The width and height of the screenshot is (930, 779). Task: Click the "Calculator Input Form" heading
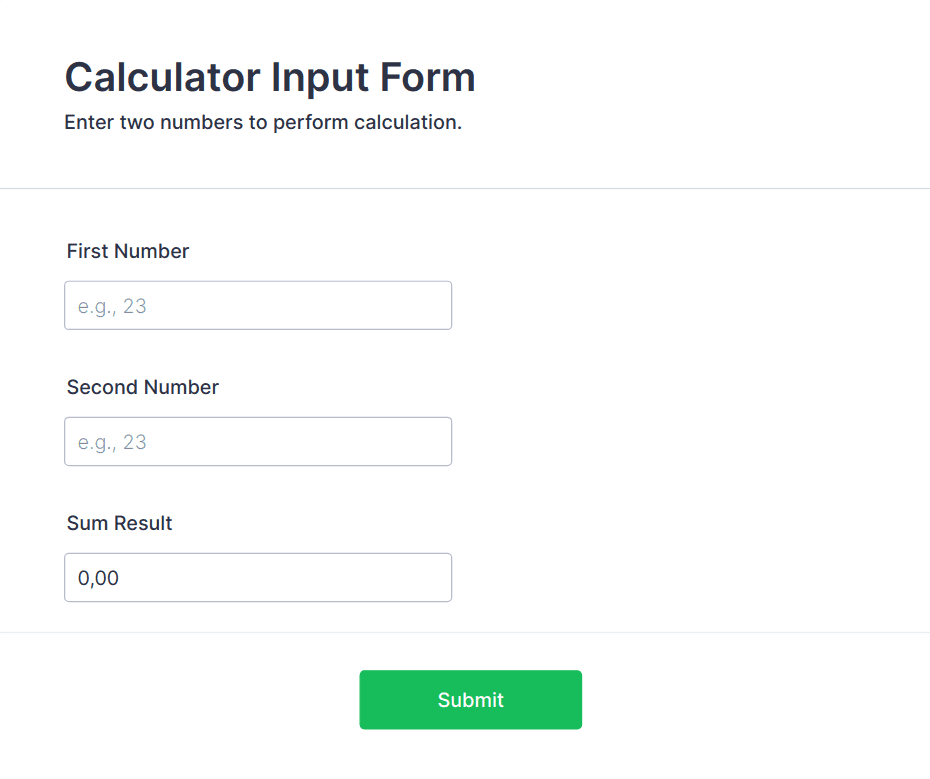(x=270, y=77)
